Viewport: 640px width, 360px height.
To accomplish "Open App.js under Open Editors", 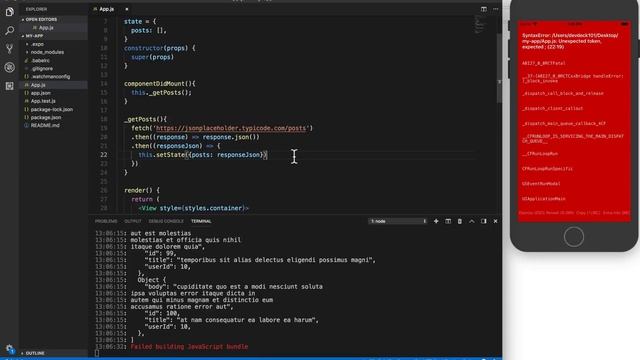I will [x=46, y=28].
